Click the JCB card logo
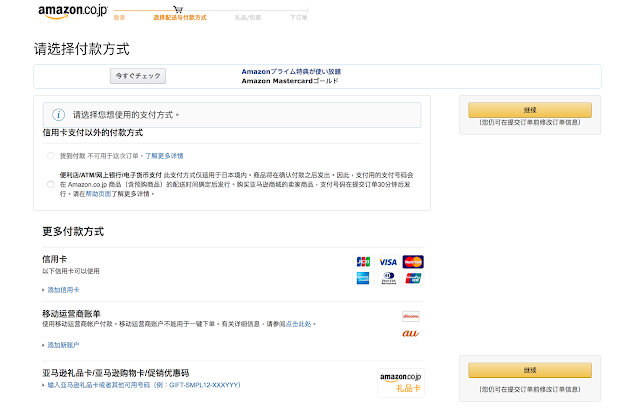This screenshot has width=640, height=408. tap(363, 262)
